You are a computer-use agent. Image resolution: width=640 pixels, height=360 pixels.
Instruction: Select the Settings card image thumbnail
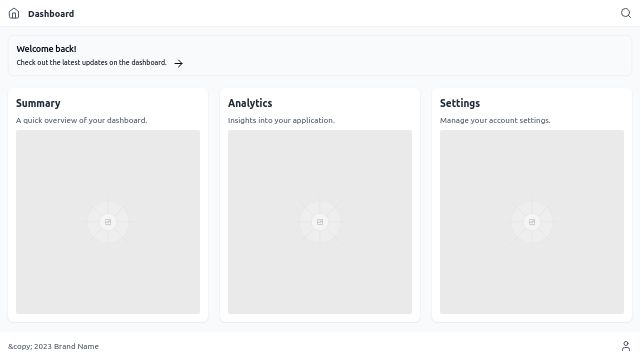pos(532,222)
